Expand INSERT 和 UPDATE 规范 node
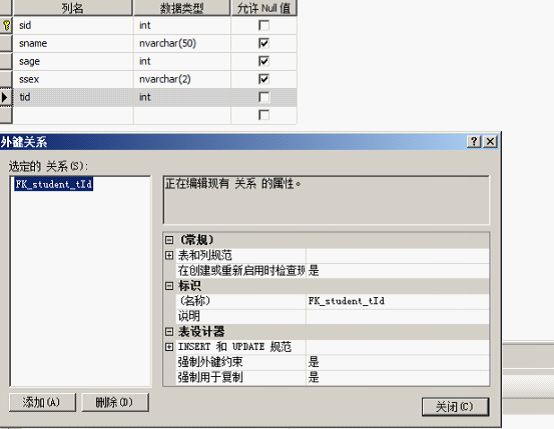The width and height of the screenshot is (554, 429). [x=169, y=347]
